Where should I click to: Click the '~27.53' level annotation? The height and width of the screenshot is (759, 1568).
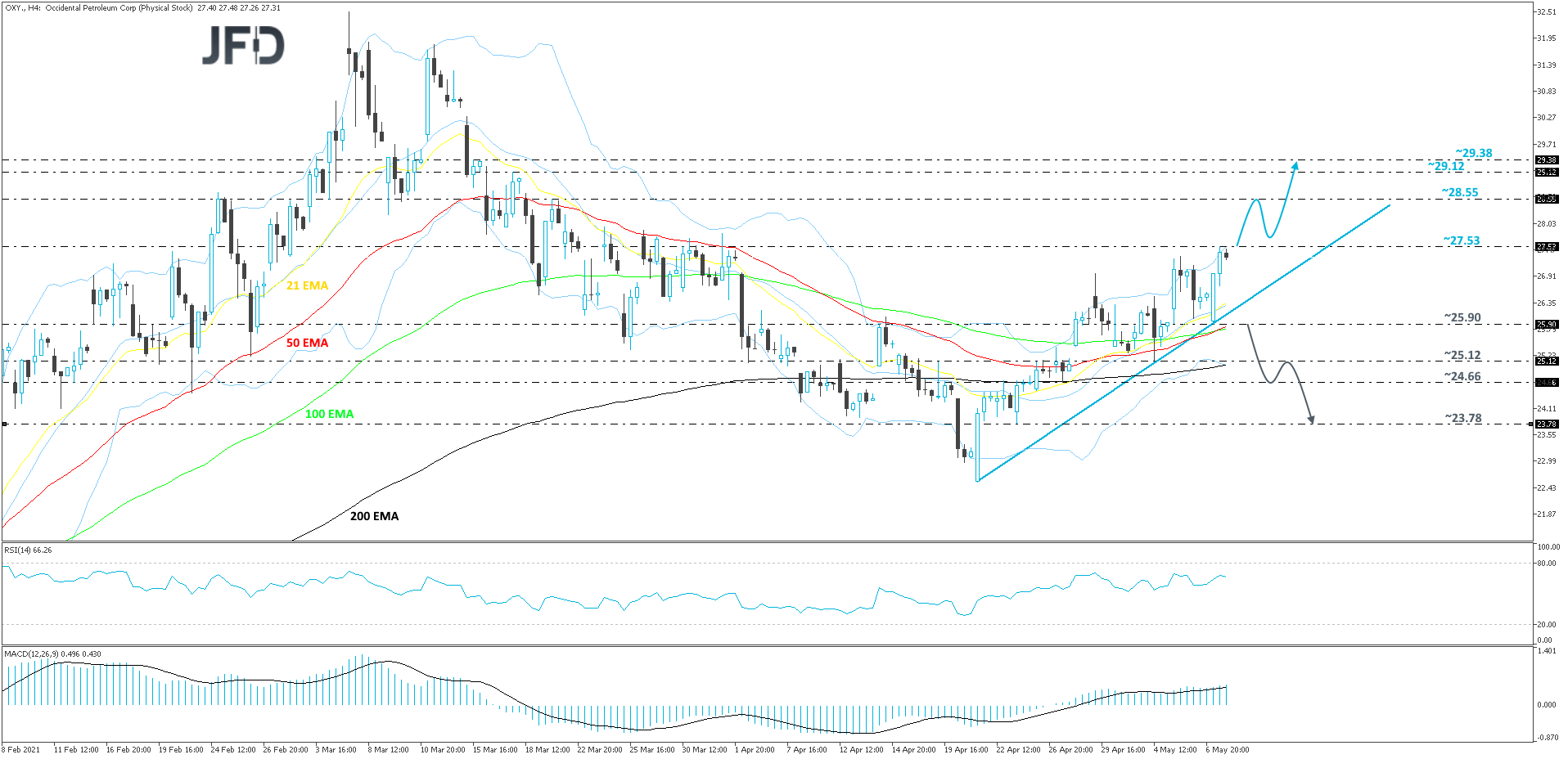(1461, 240)
